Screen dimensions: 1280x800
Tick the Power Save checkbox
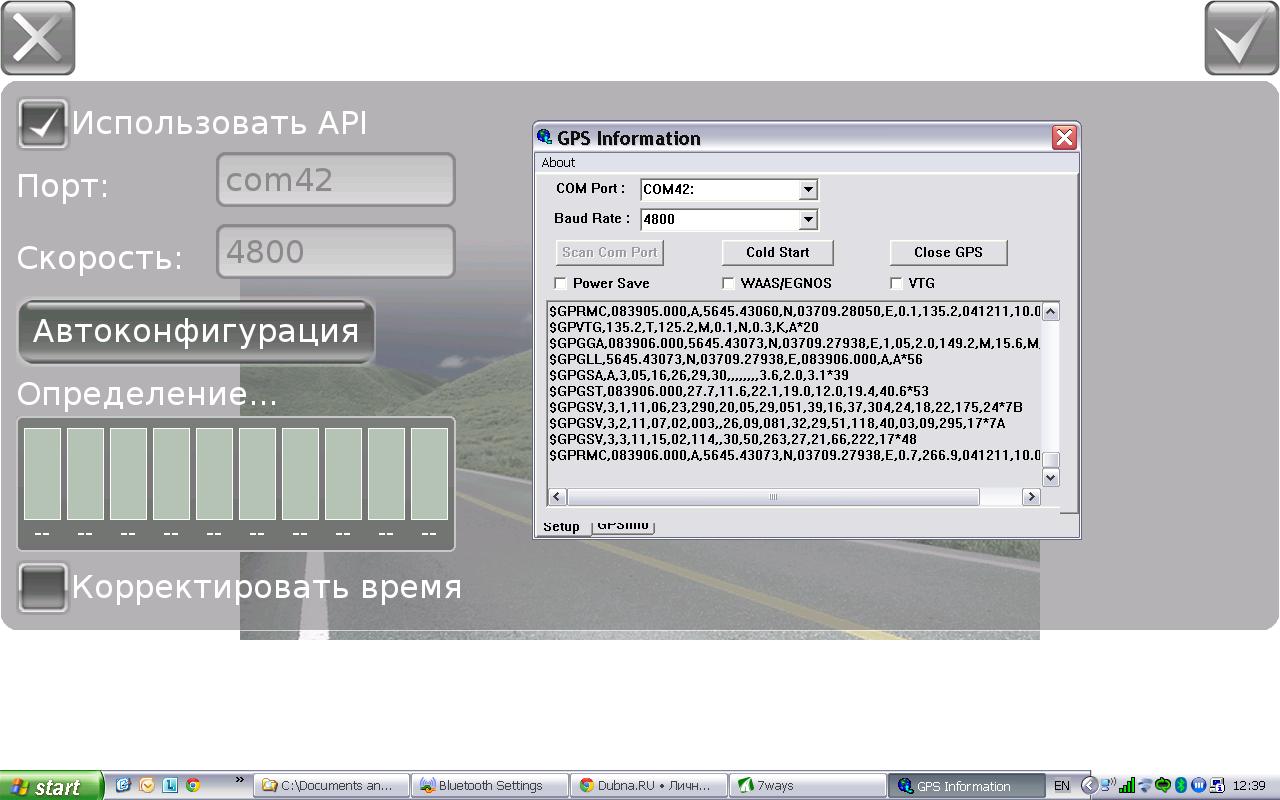[x=561, y=283]
